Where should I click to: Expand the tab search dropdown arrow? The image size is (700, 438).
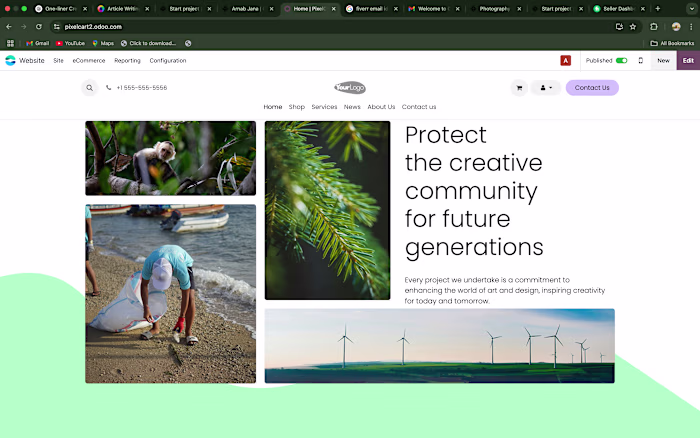692,8
